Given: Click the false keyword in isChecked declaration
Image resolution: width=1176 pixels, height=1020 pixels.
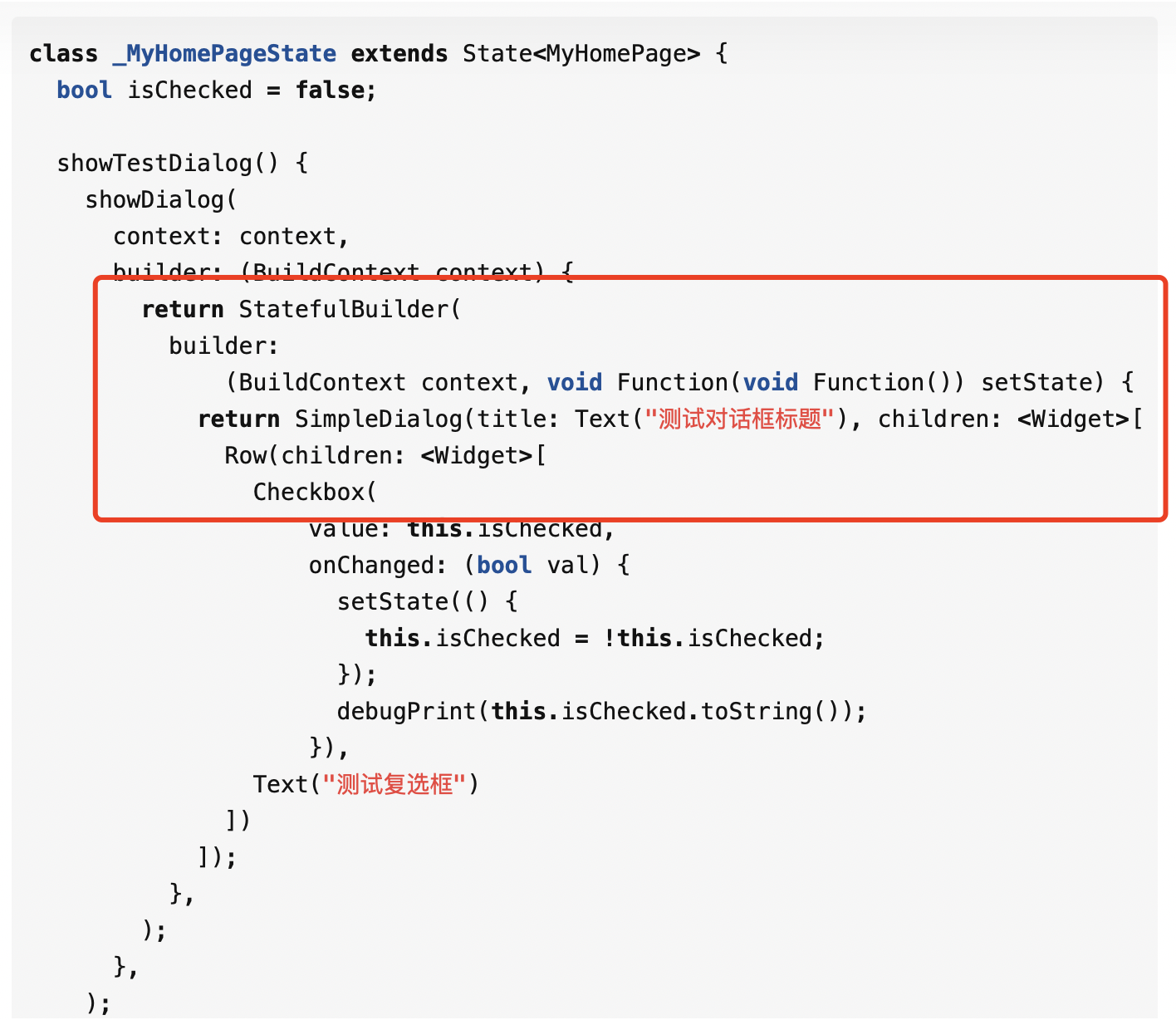Looking at the screenshot, I should [331, 91].
